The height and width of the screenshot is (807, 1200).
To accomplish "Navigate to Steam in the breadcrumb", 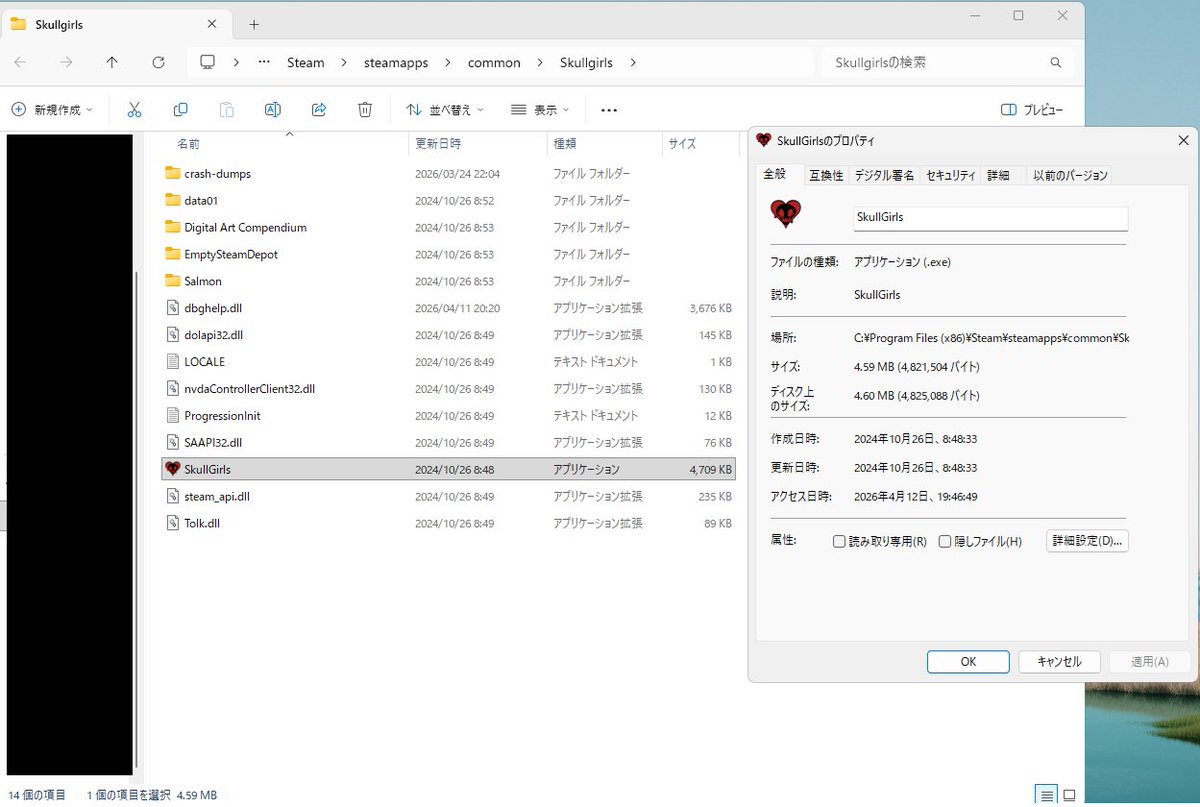I will pyautogui.click(x=305, y=62).
